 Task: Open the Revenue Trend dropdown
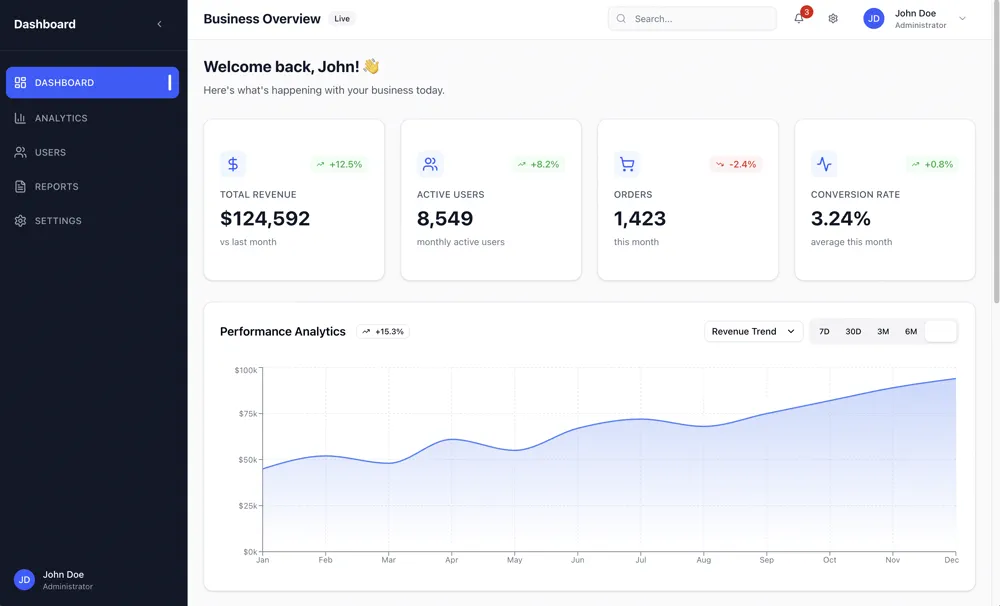[753, 332]
